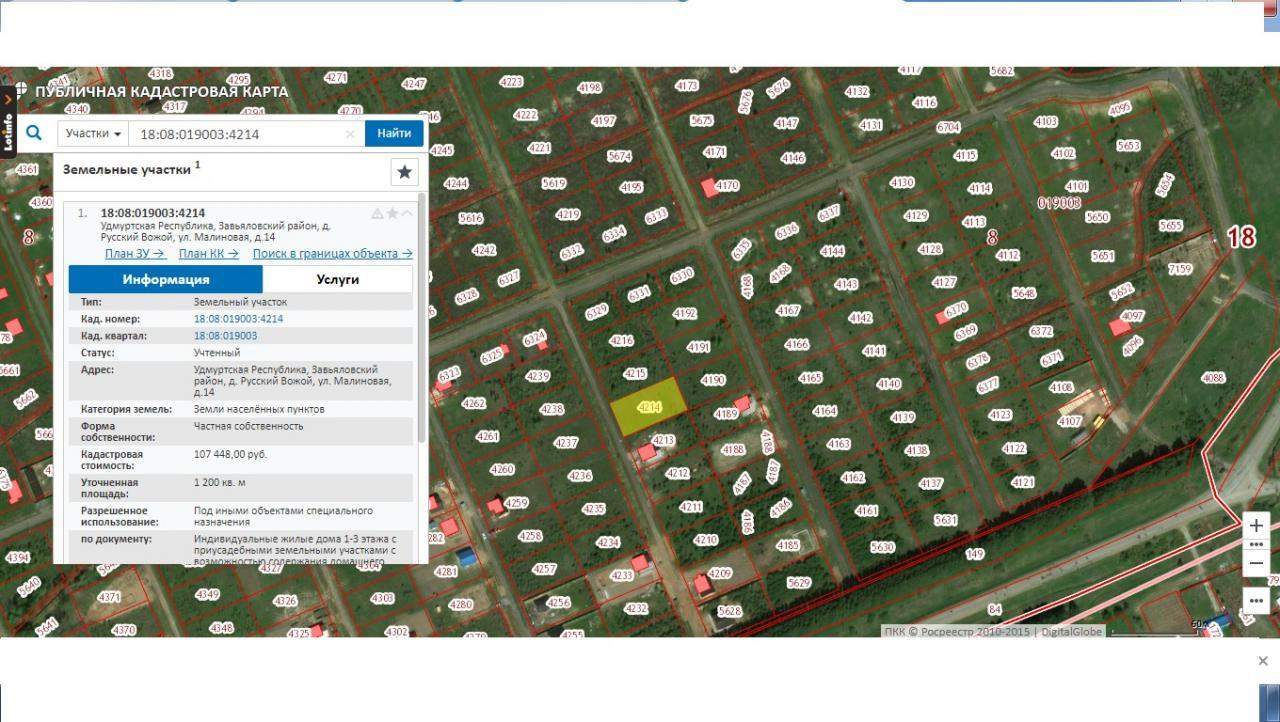Click value 1 200 кв. м

tap(220, 483)
